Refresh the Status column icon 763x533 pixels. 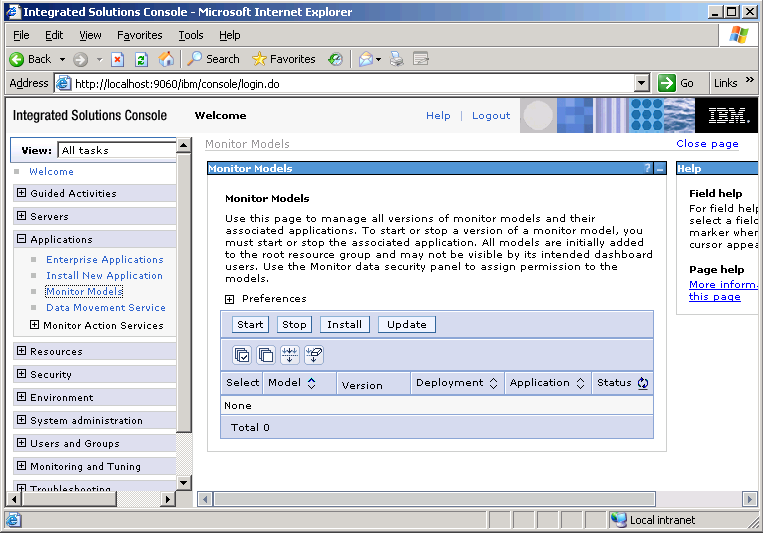643,383
